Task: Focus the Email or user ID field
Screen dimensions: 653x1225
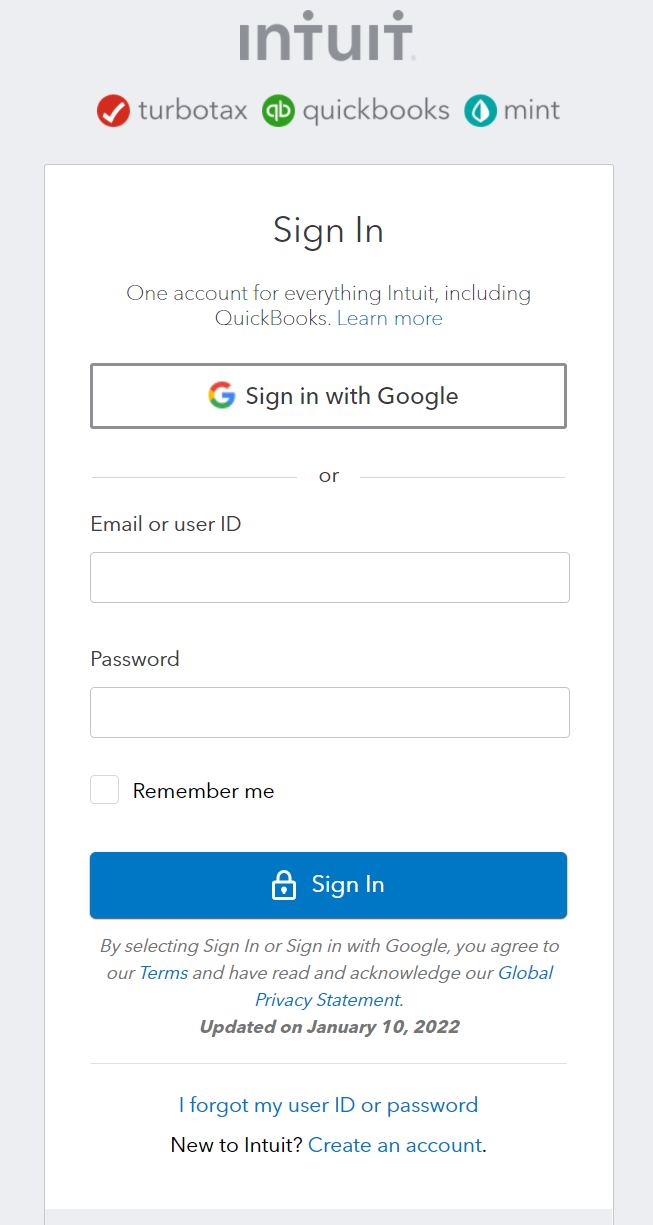Action: coord(330,577)
